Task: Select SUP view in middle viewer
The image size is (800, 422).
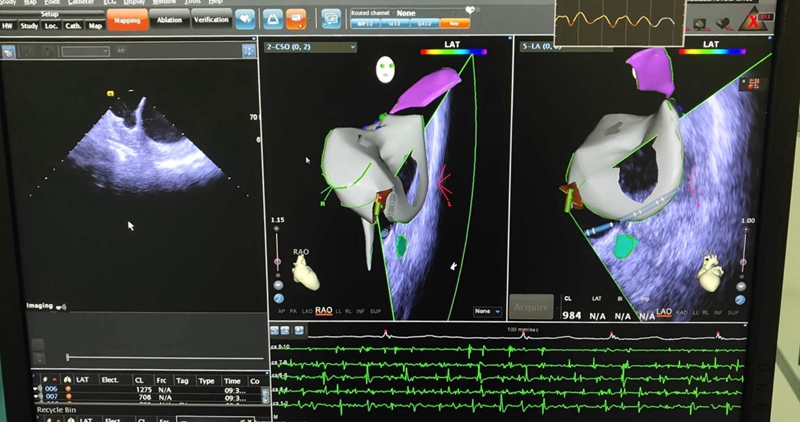Action: 376,311
